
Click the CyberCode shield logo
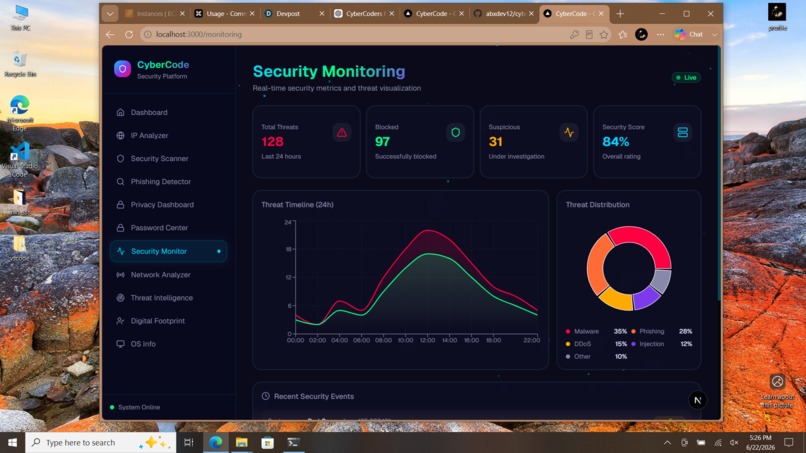point(122,69)
